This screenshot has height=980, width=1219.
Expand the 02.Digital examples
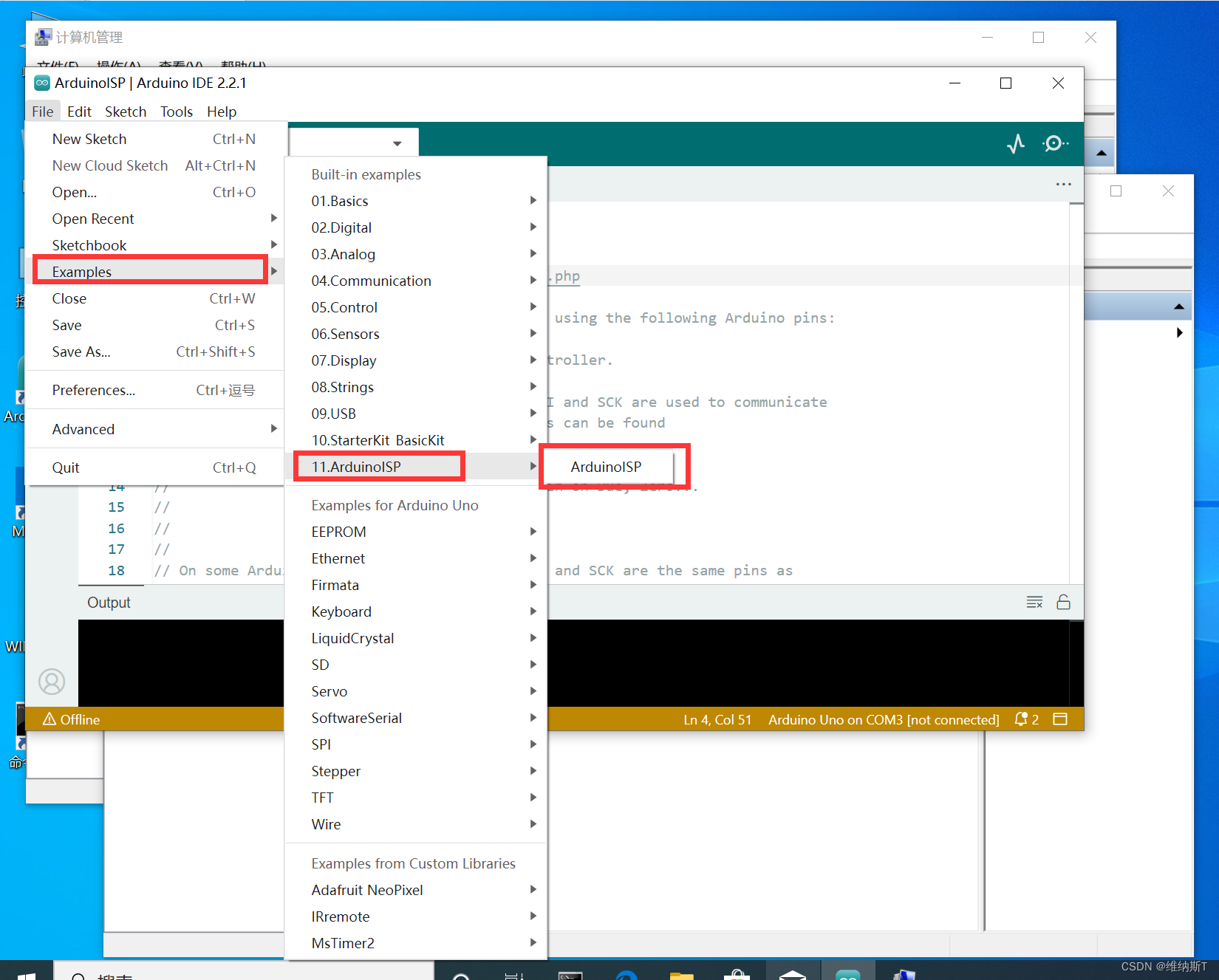tap(416, 227)
